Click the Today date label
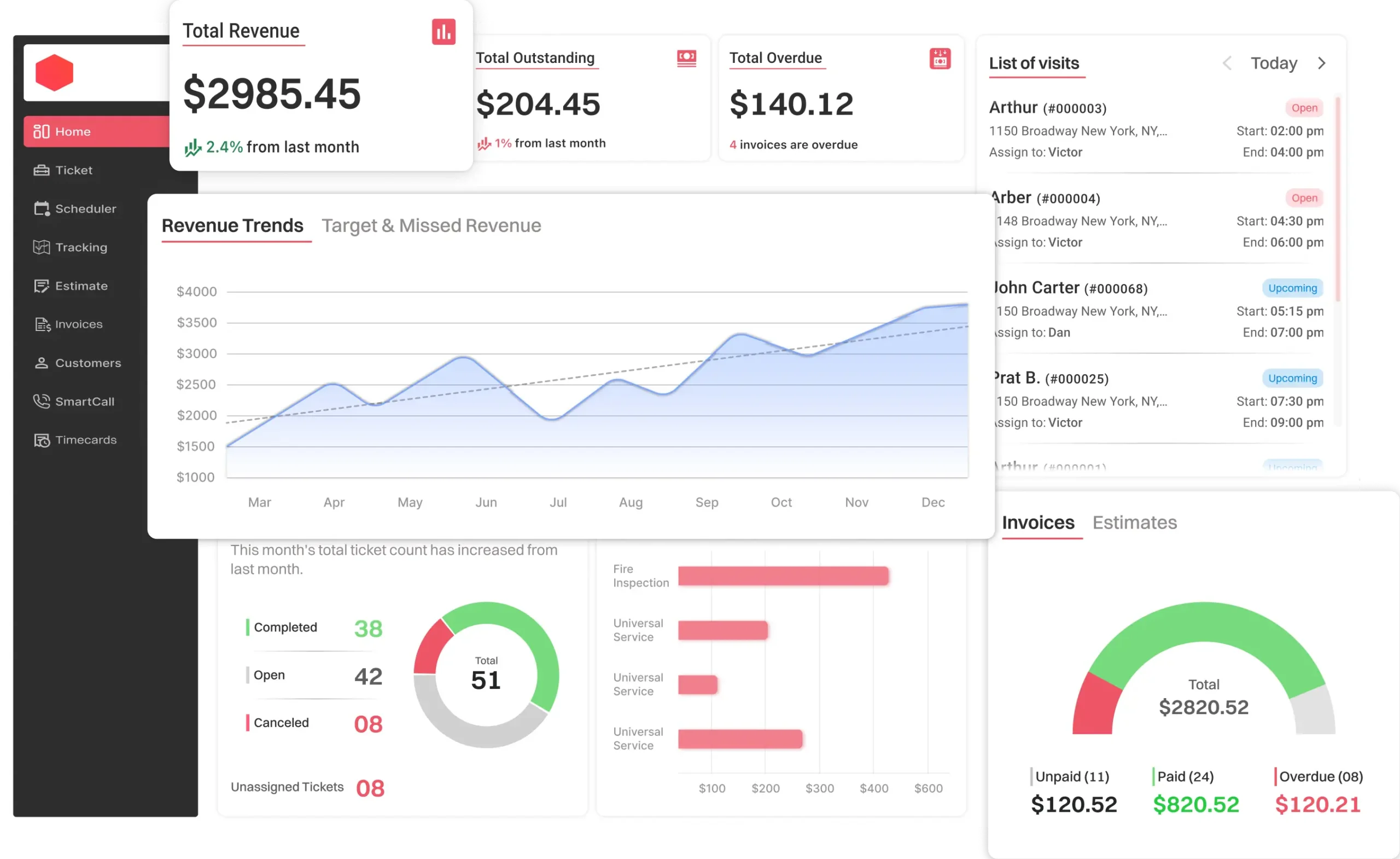1400x859 pixels. (x=1273, y=63)
